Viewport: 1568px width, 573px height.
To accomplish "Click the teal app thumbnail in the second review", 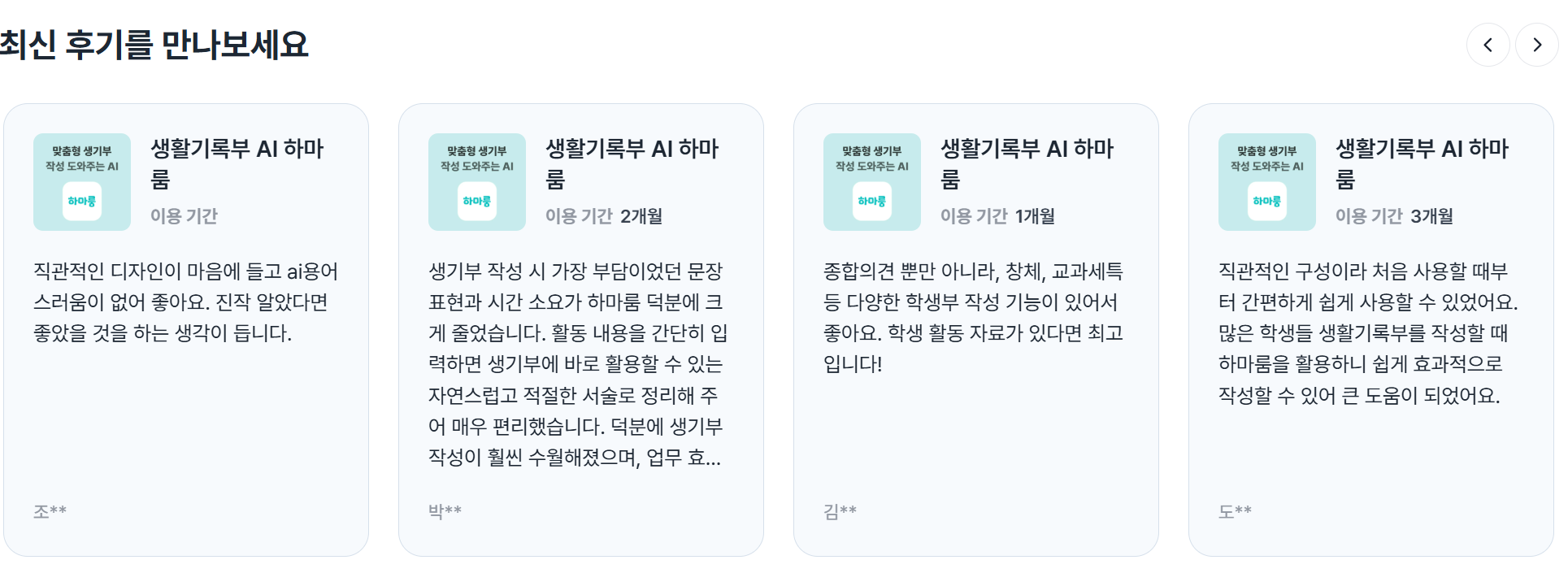I will coord(476,181).
